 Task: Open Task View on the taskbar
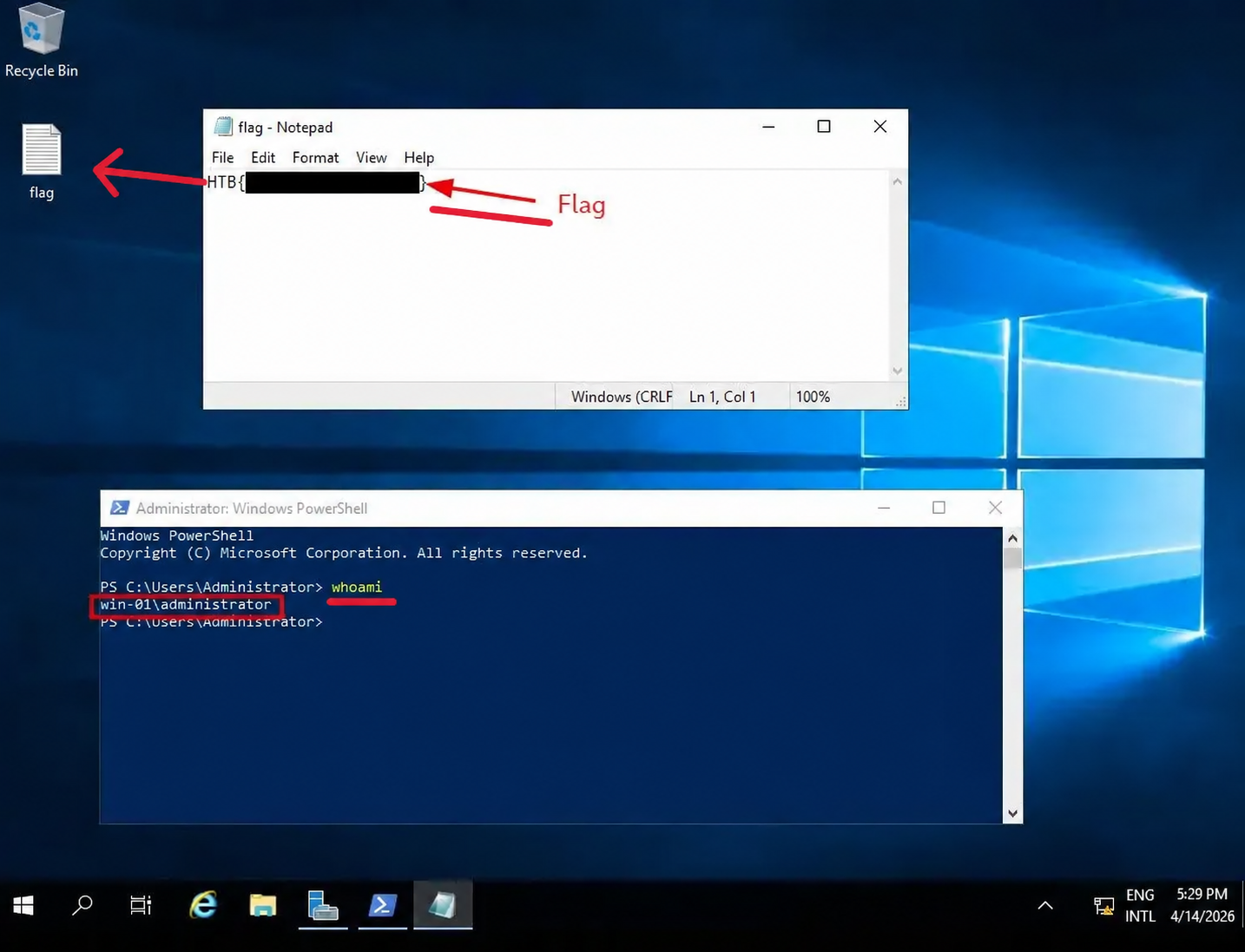pos(141,906)
